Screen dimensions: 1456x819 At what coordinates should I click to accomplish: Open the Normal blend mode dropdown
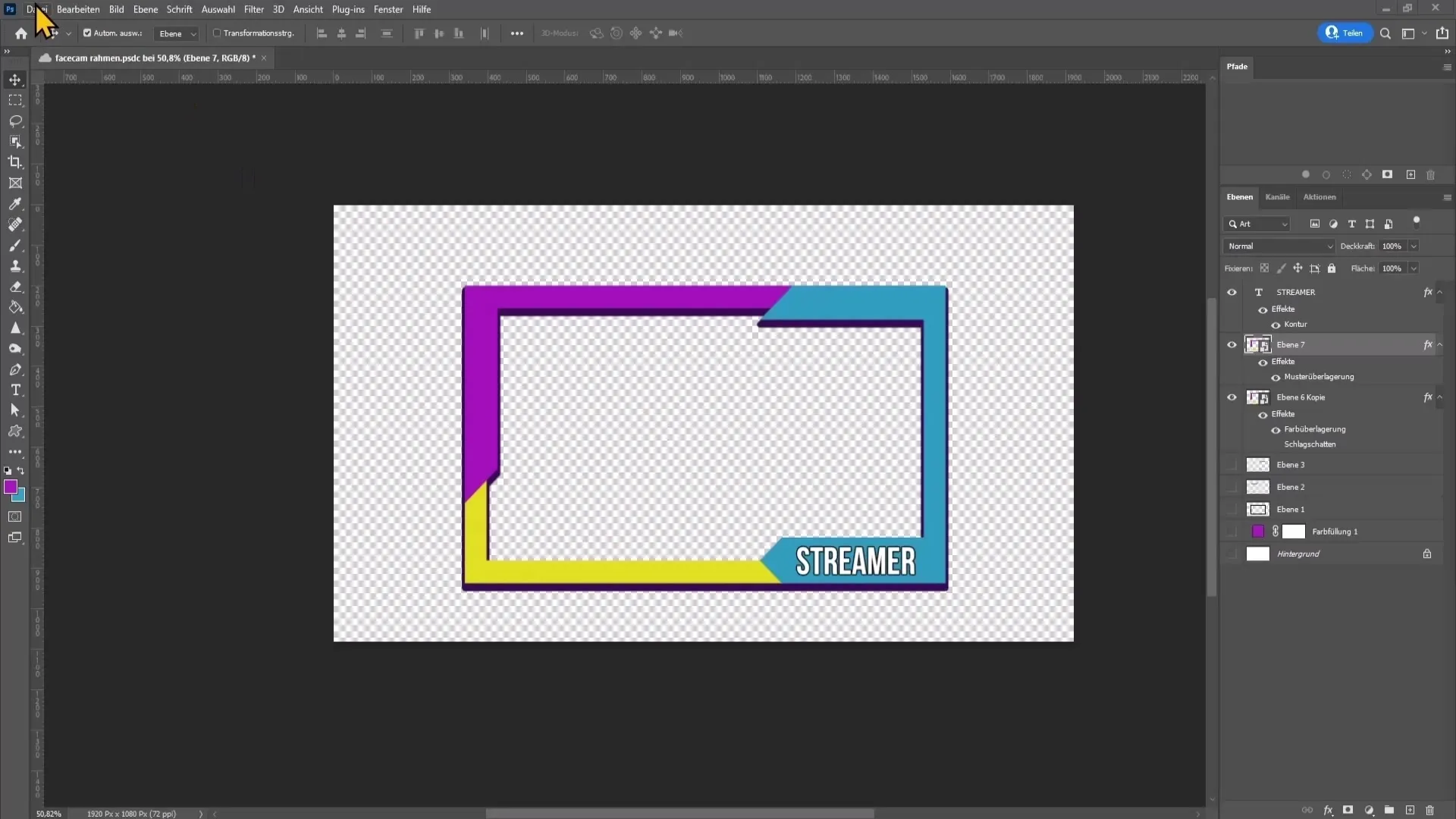1279,246
